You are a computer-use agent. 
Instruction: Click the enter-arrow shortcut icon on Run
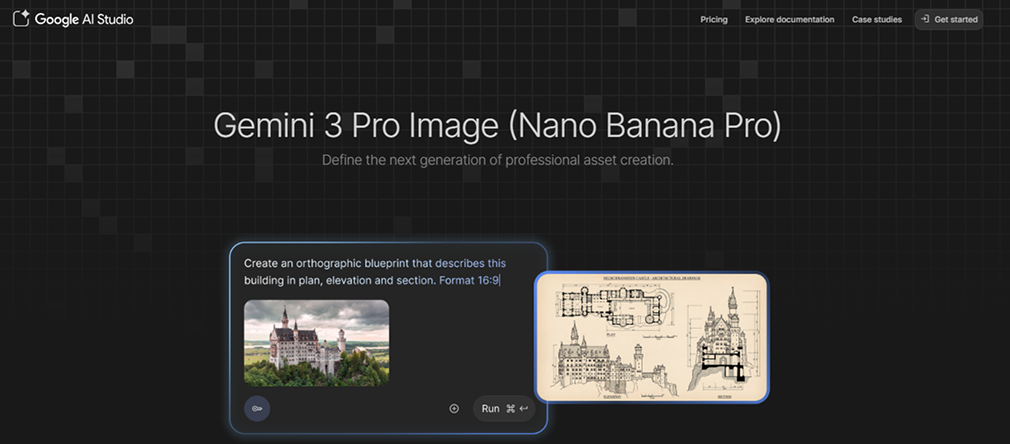point(524,409)
